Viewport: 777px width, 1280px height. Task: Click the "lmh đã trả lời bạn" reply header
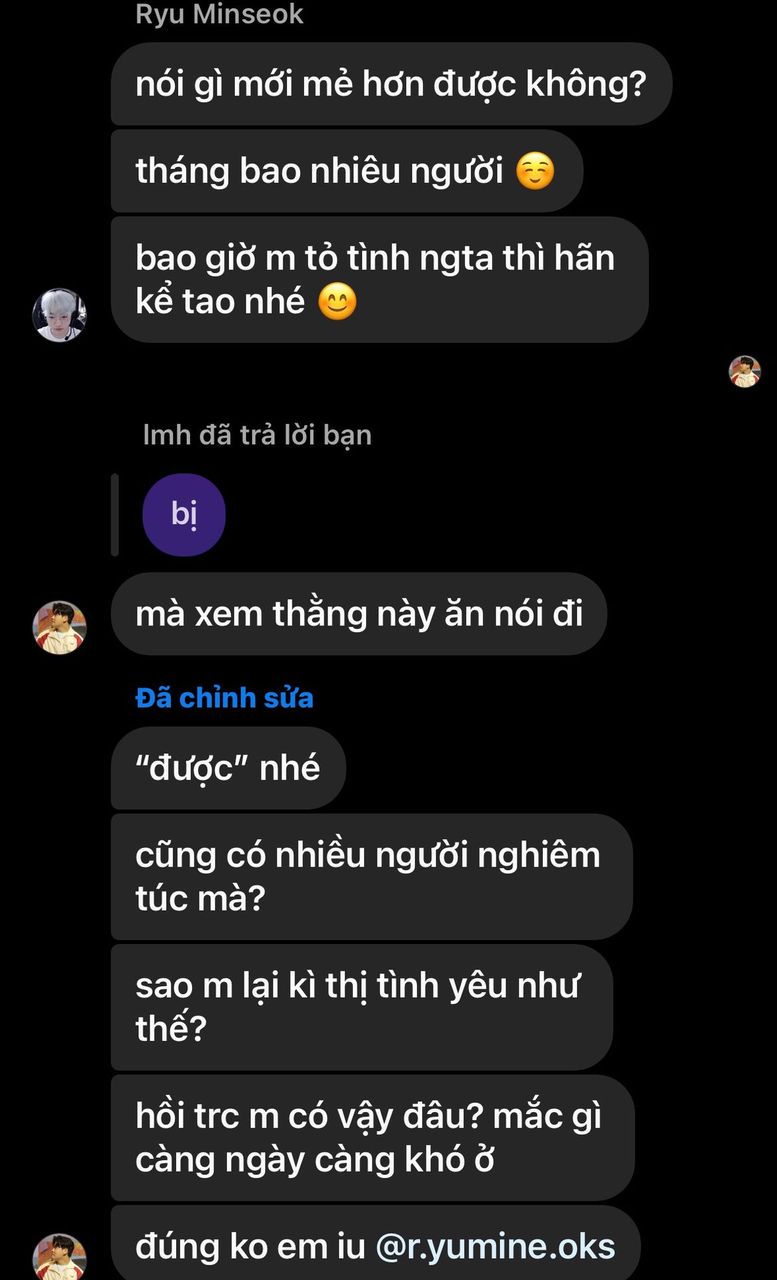257,435
